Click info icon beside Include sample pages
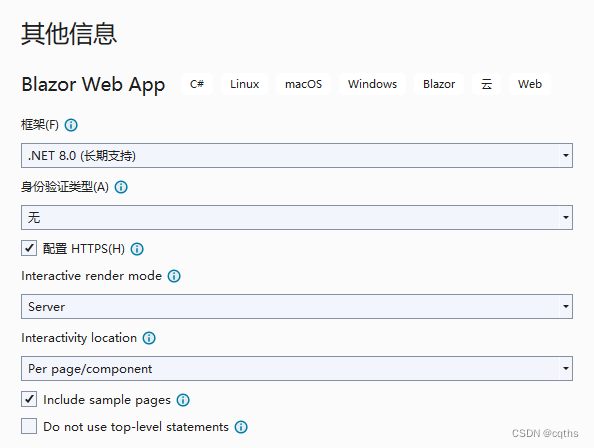 pos(183,400)
